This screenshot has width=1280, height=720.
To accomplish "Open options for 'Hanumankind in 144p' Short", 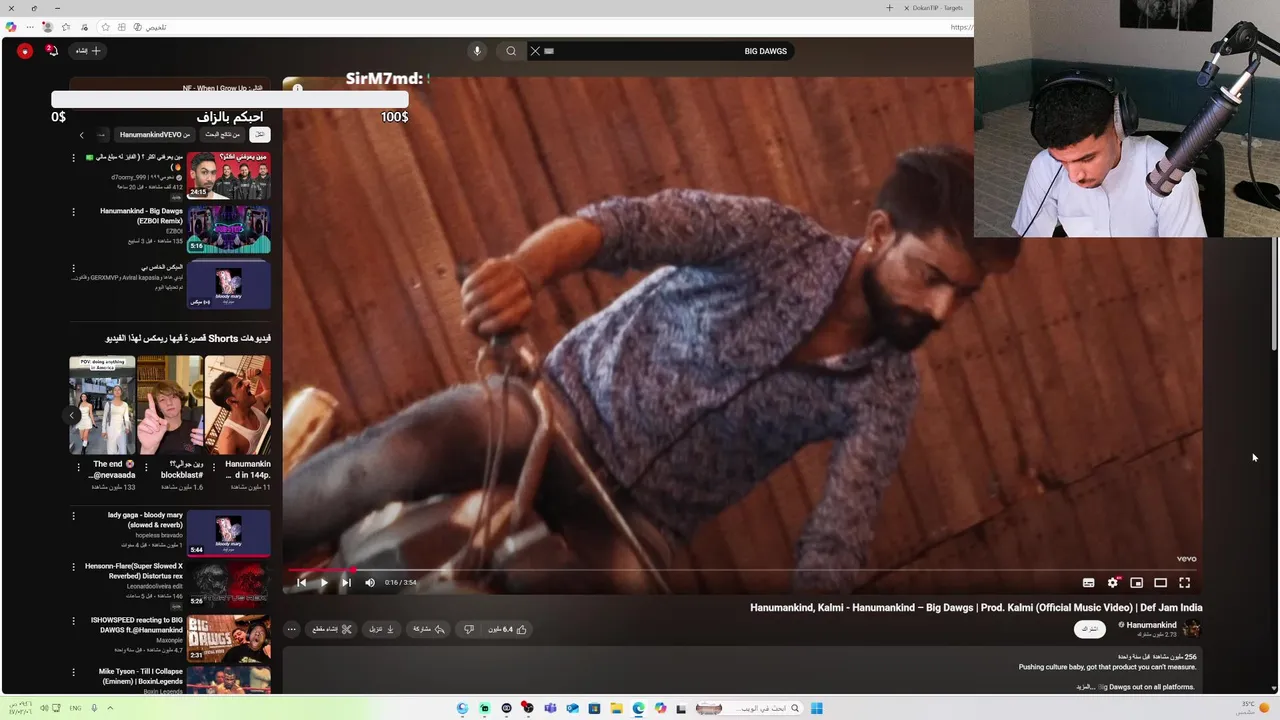I will pyautogui.click(x=213, y=467).
